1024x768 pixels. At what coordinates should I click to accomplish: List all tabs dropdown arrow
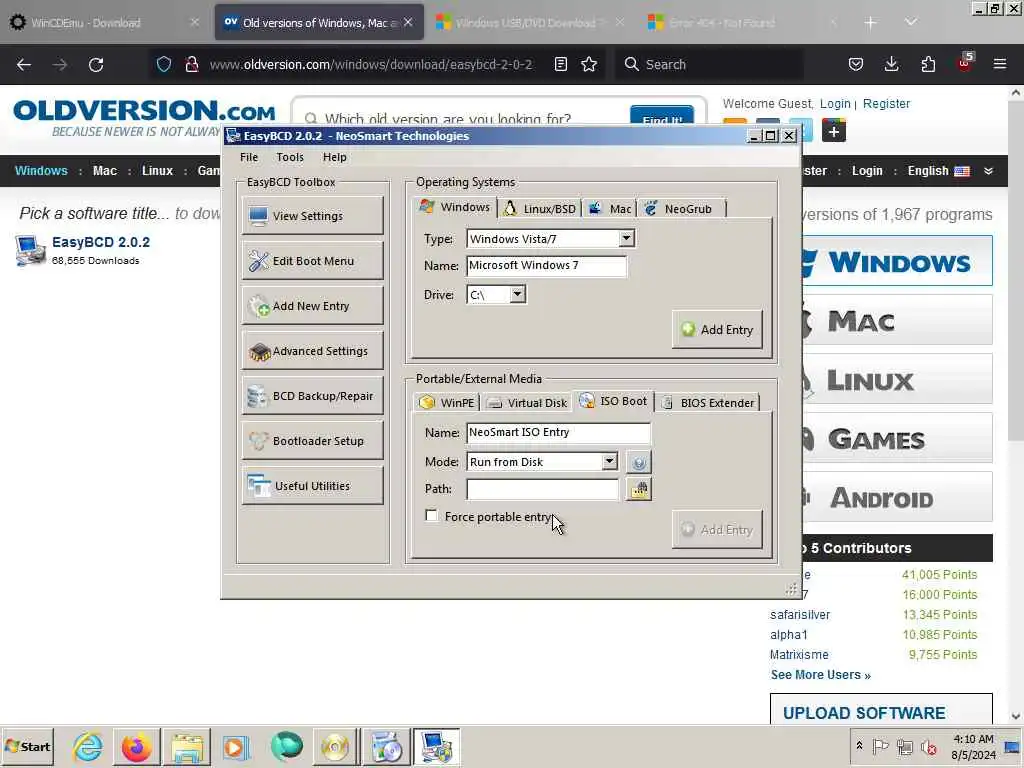pos(911,22)
